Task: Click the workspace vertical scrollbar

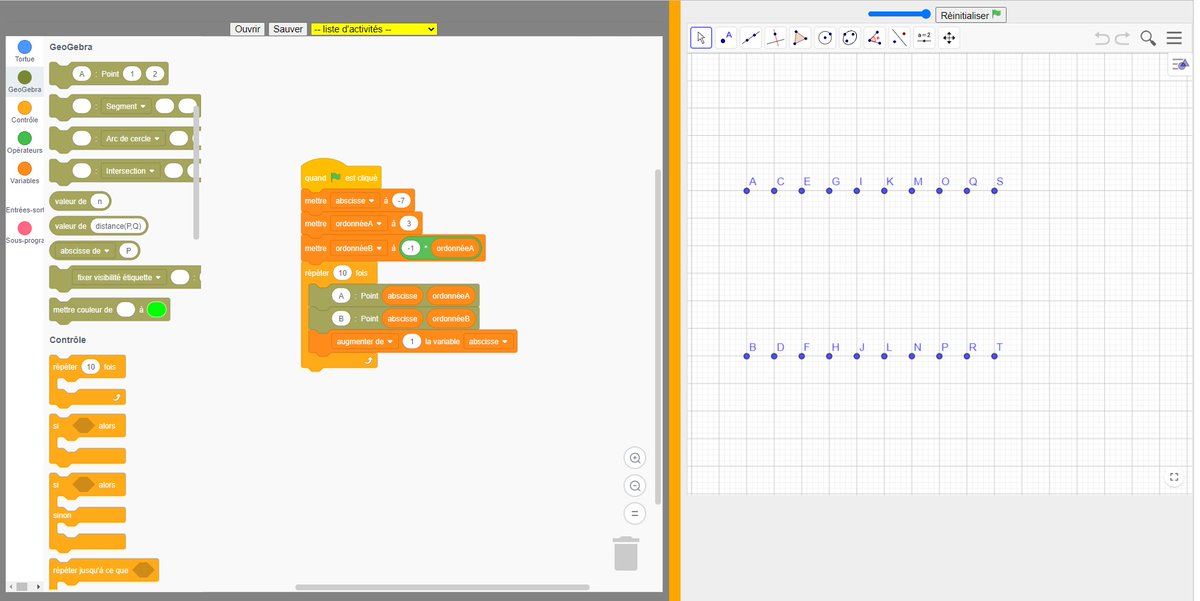Action: point(657,336)
